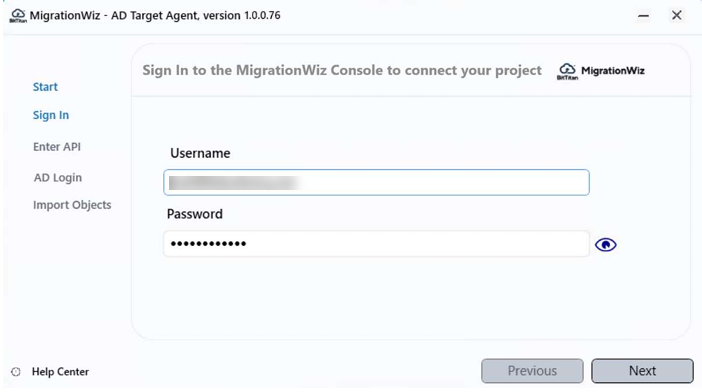Click the MigrationWiz brand text in the header
This screenshot has height=392, width=702.
click(613, 71)
